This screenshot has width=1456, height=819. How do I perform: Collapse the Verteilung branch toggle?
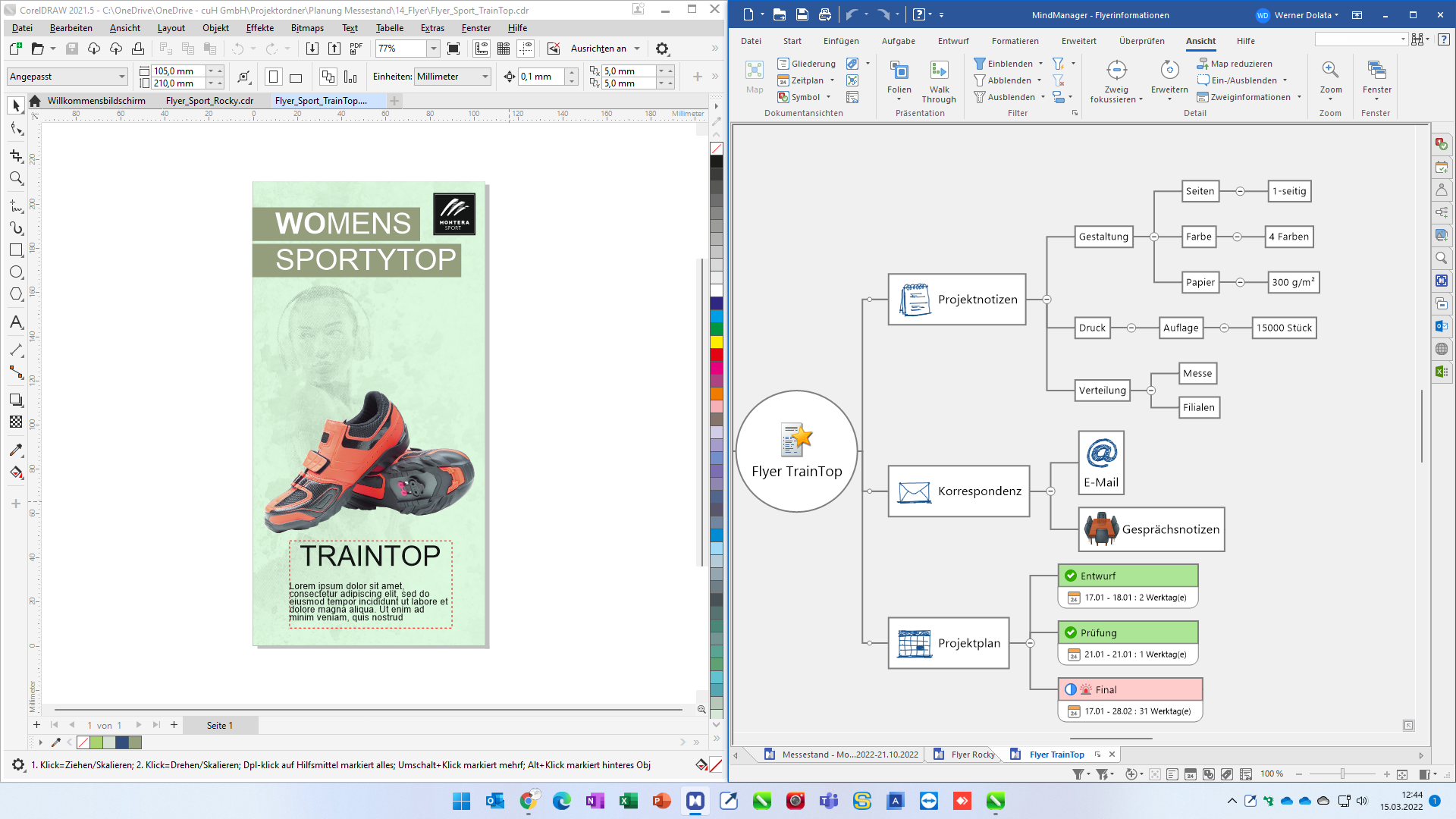coord(1151,391)
